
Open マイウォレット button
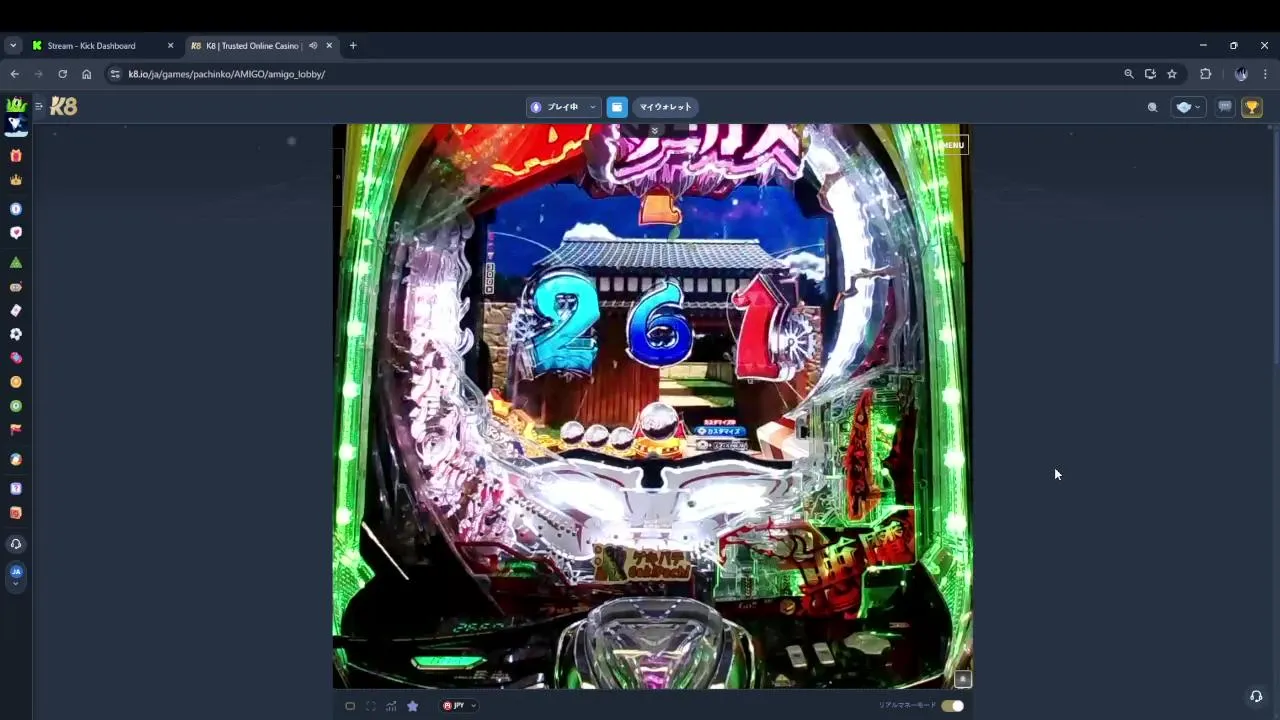665,107
